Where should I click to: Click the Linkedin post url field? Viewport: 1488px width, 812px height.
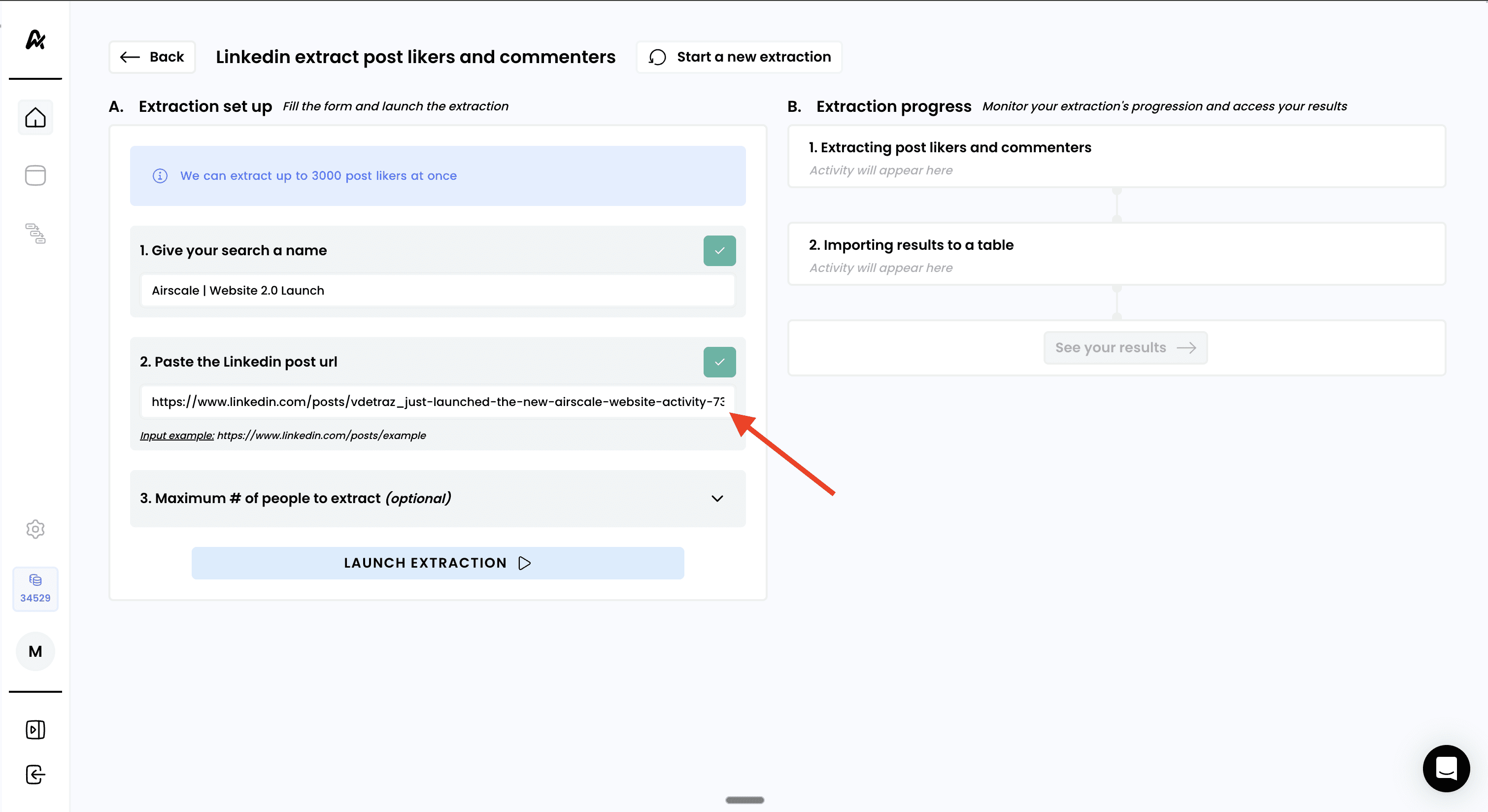(437, 402)
